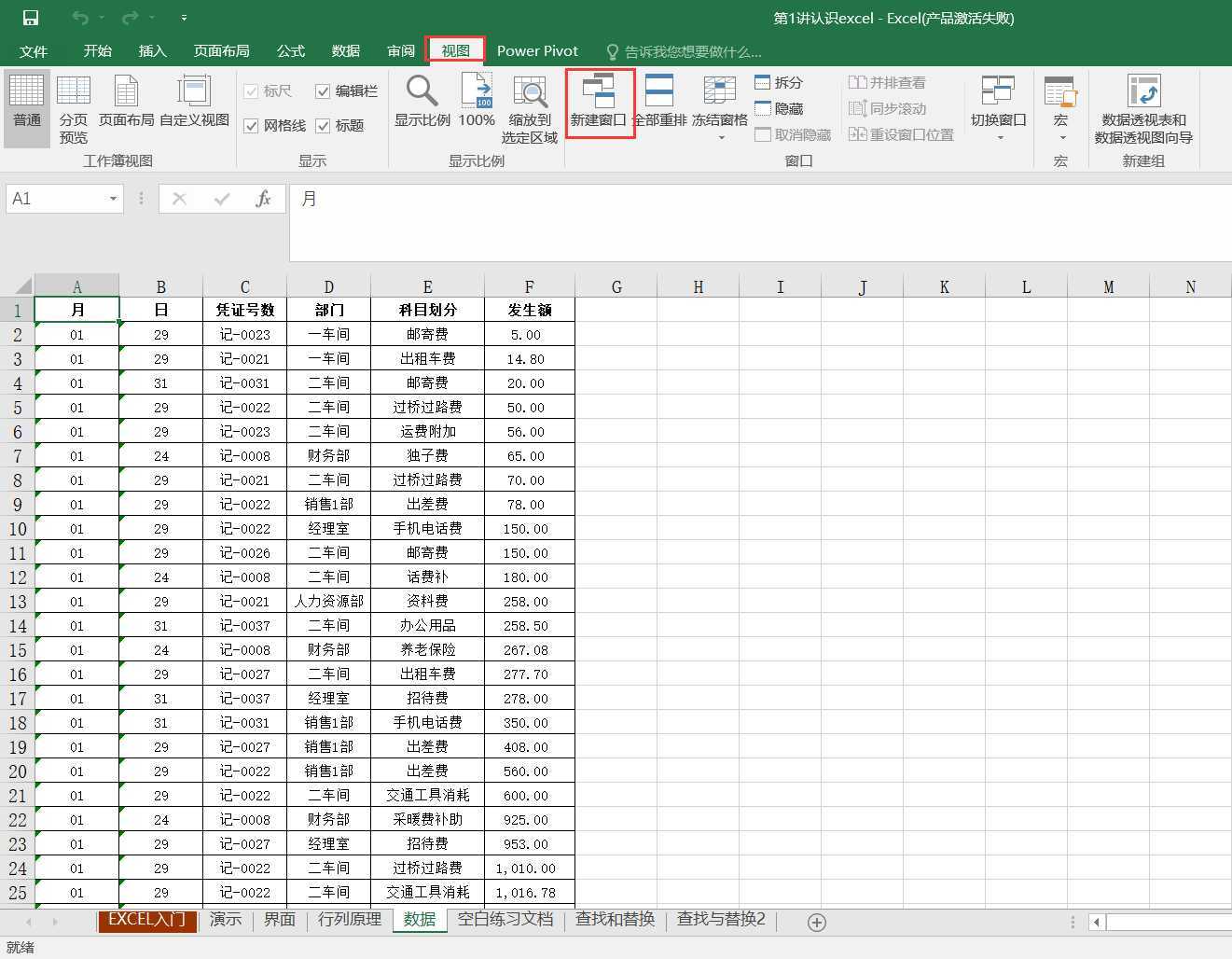Viewport: 1232px width, 959px height.
Task: Open 冻结窗格 freeze panes dropdown
Action: [x=720, y=108]
